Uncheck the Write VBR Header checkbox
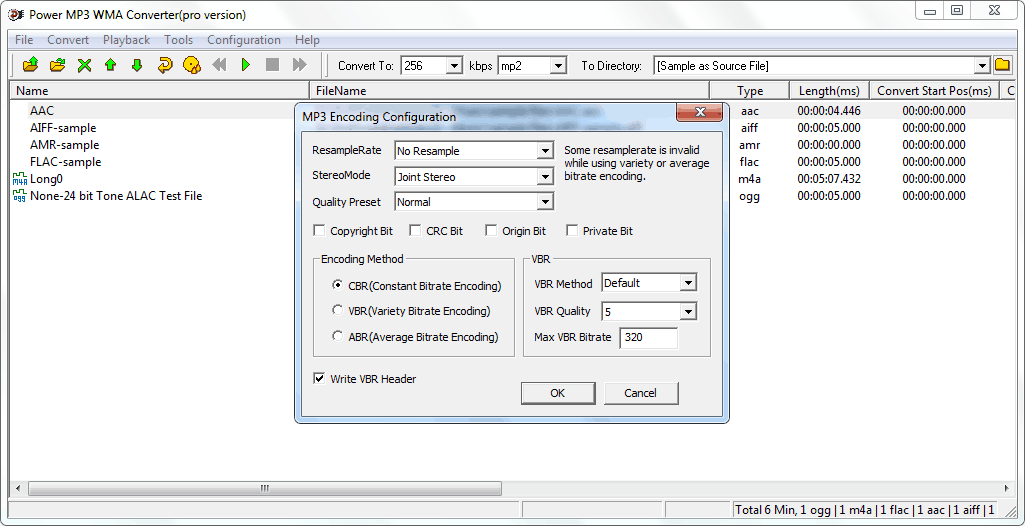Viewport: 1025px width, 526px height. tap(320, 378)
